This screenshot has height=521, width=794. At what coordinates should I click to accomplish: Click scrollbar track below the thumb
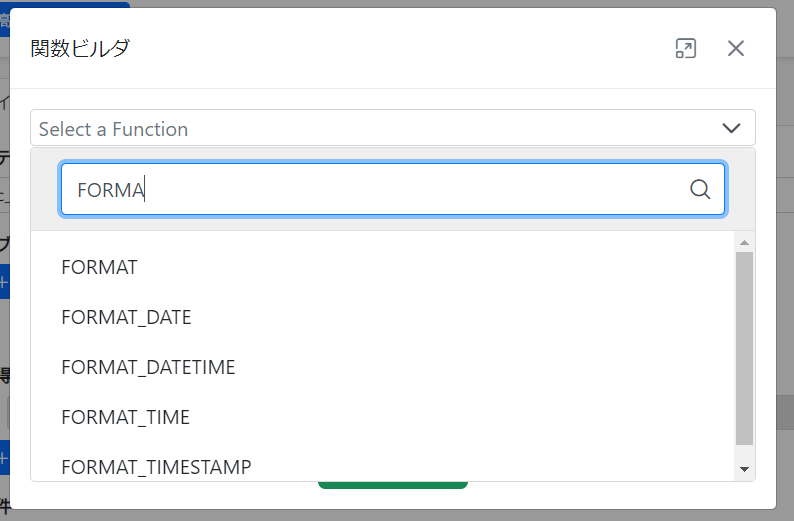pos(744,452)
